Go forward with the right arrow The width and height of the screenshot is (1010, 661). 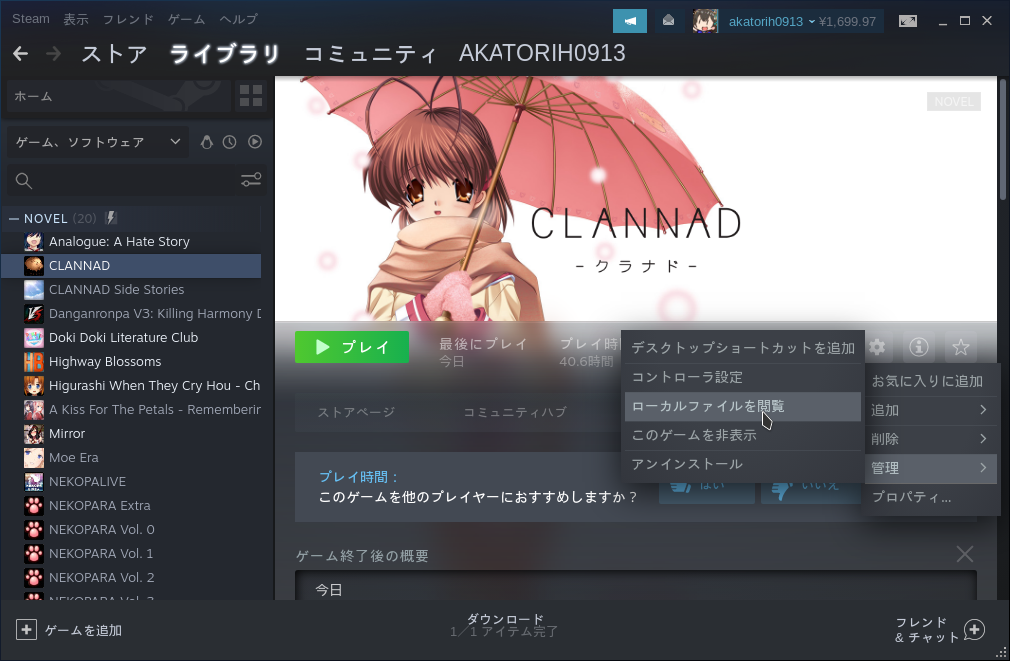(x=53, y=53)
